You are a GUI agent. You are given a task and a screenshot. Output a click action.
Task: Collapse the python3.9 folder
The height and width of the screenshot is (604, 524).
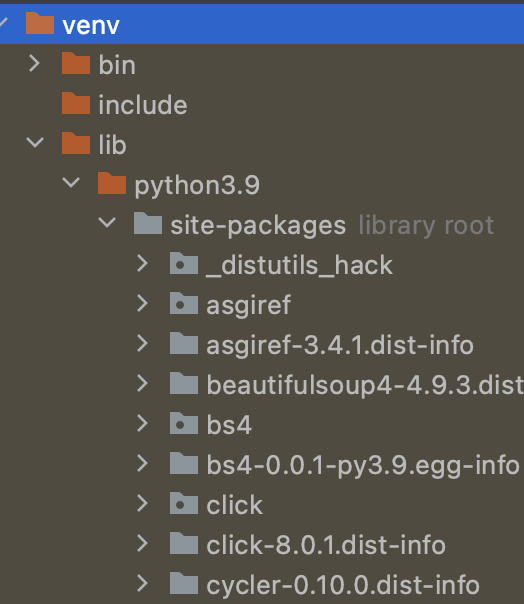(71, 183)
